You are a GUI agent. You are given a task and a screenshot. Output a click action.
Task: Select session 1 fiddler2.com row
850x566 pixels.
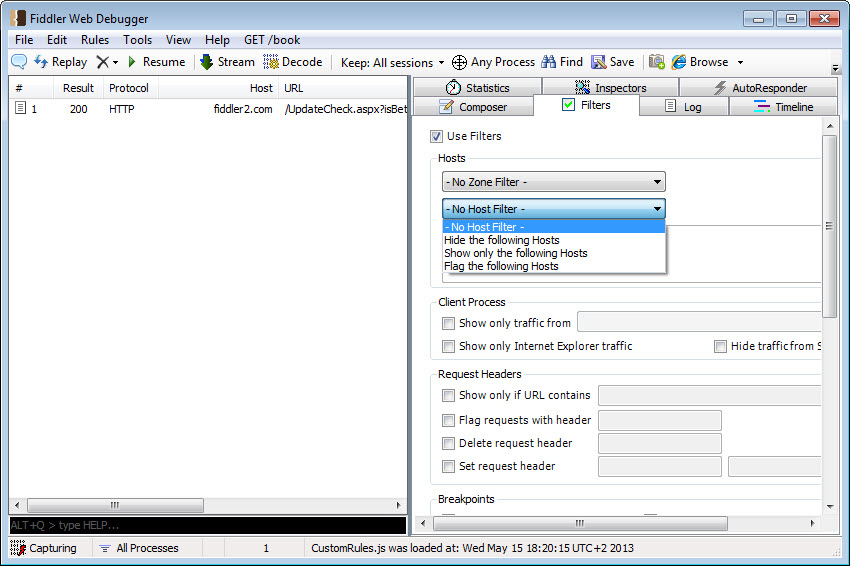pos(208,109)
